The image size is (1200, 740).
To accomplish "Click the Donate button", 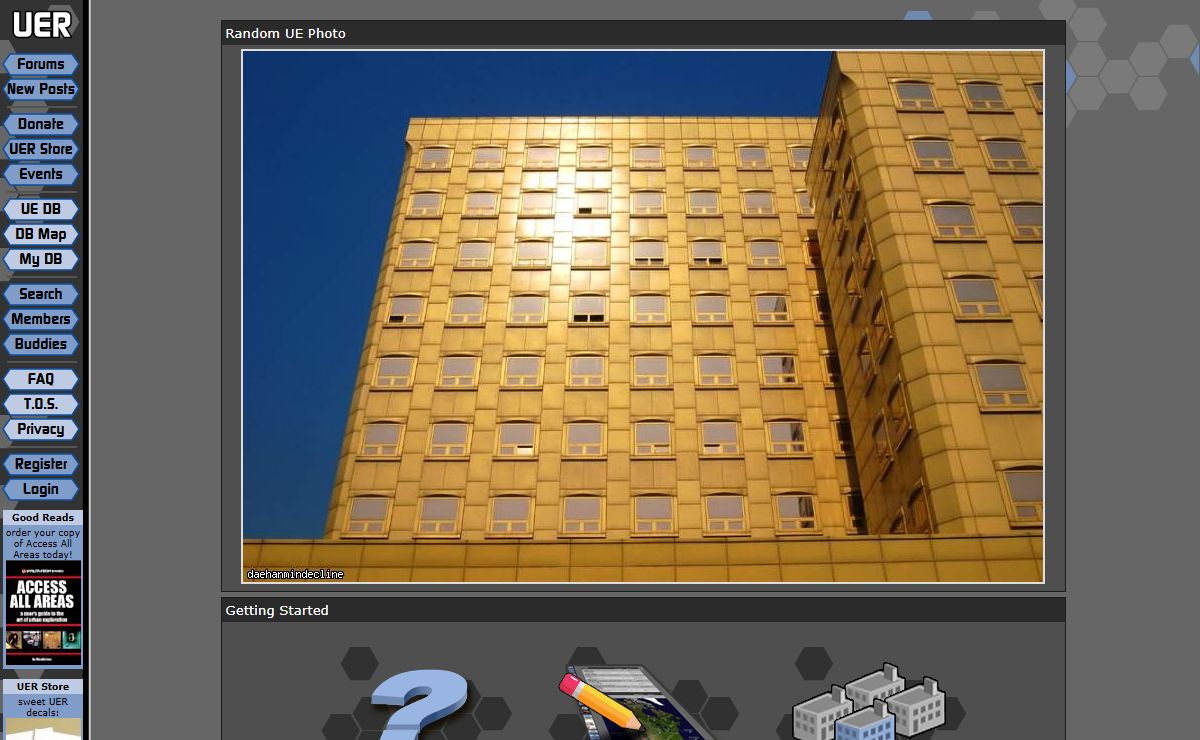I will point(41,124).
